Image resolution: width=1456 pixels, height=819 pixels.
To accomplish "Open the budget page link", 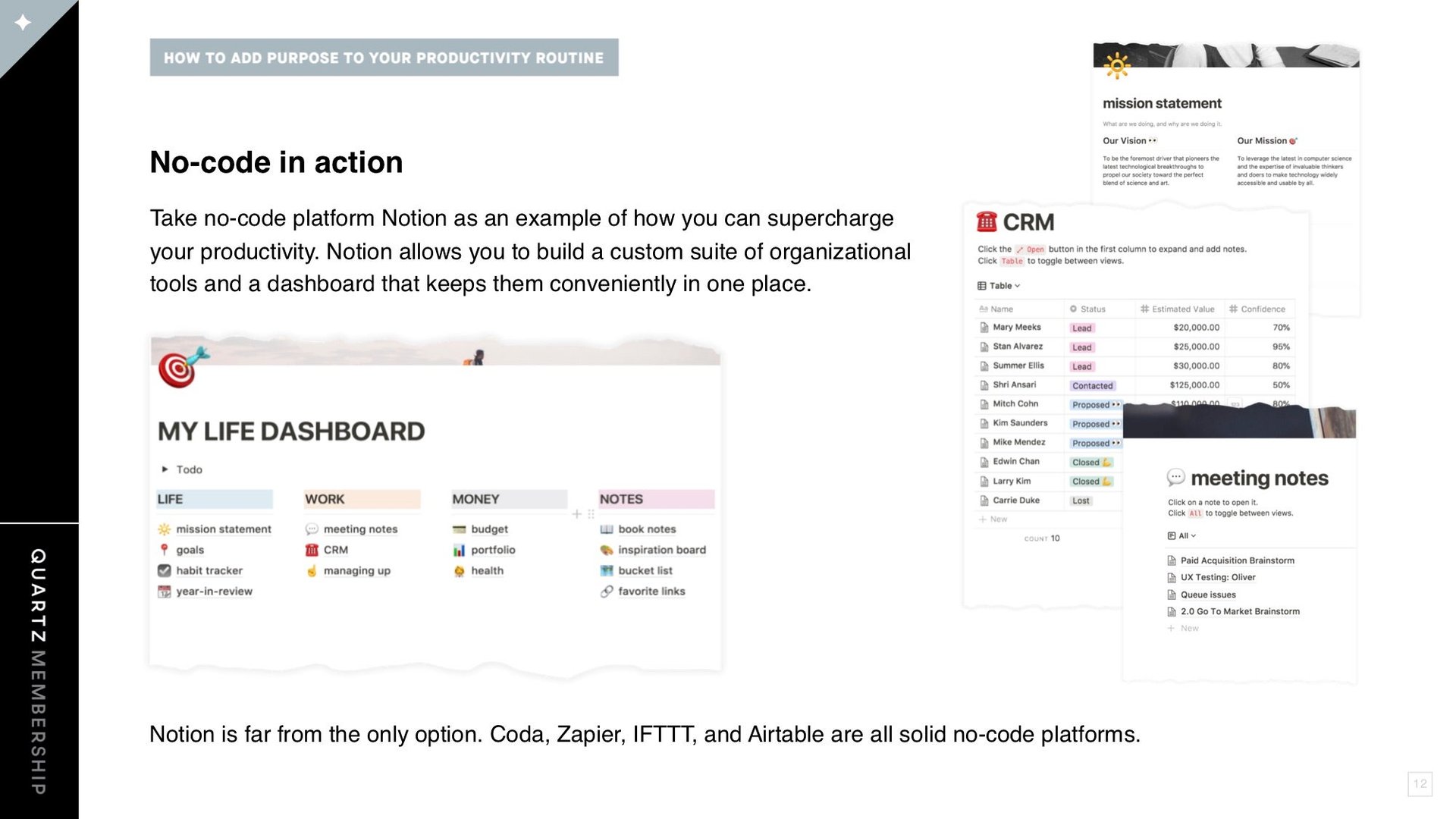I will pos(489,529).
